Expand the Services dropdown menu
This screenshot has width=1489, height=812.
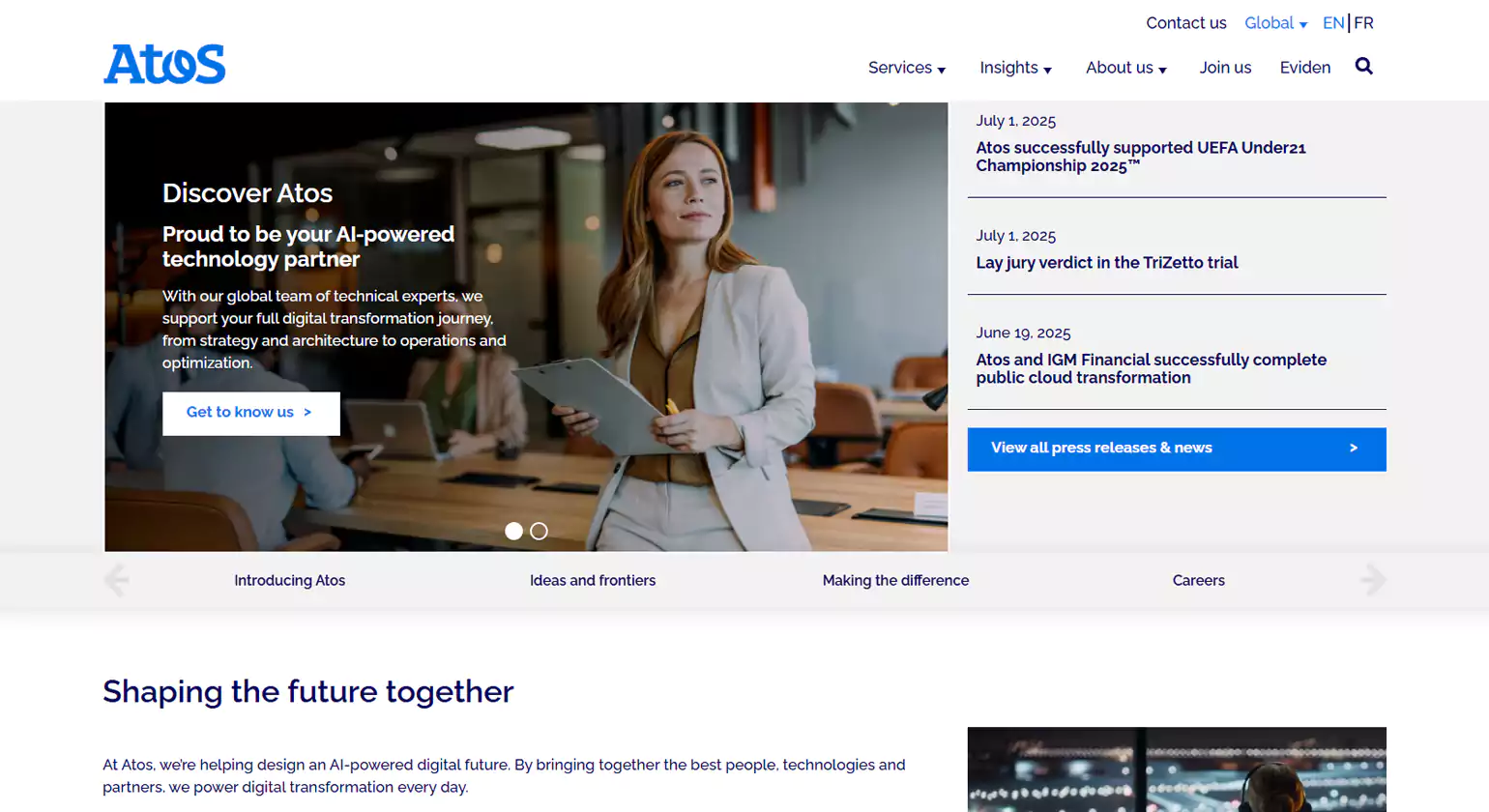[x=906, y=68]
